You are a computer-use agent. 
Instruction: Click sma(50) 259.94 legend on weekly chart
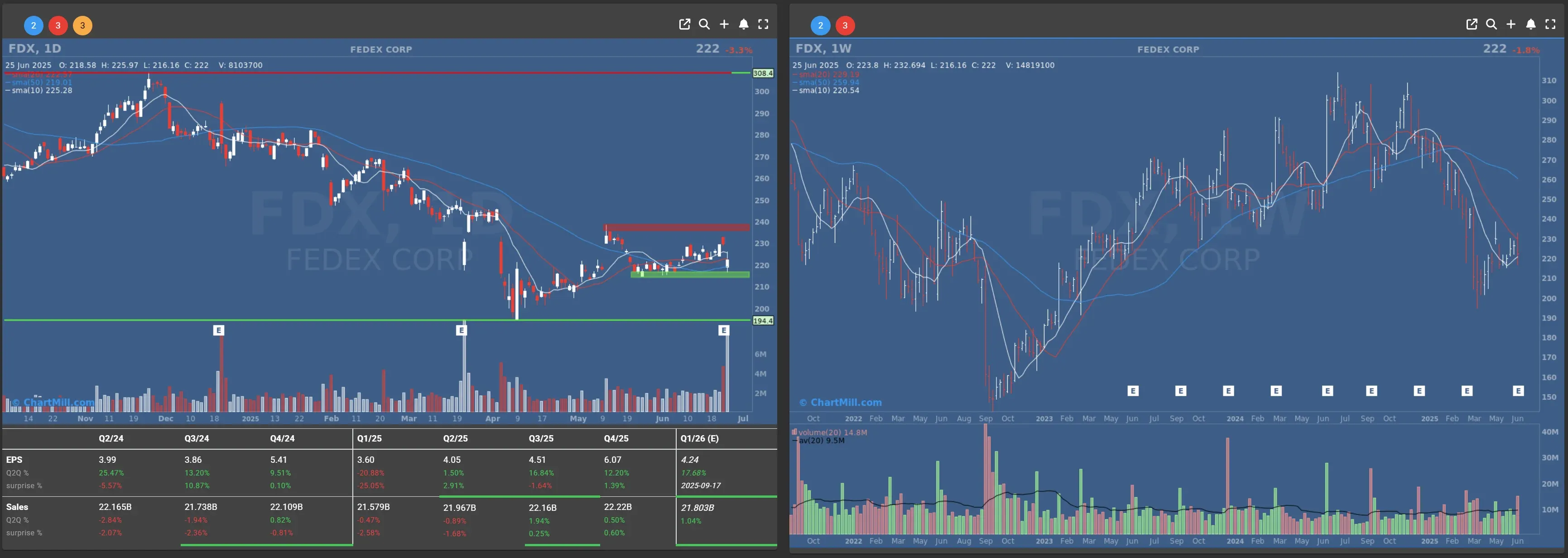[826, 82]
